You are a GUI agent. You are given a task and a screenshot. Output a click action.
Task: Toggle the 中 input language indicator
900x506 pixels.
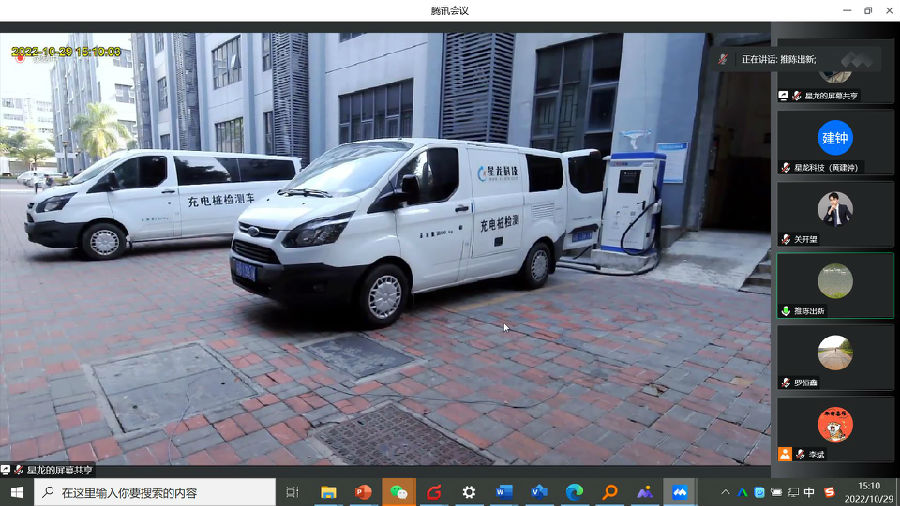pyautogui.click(x=809, y=492)
